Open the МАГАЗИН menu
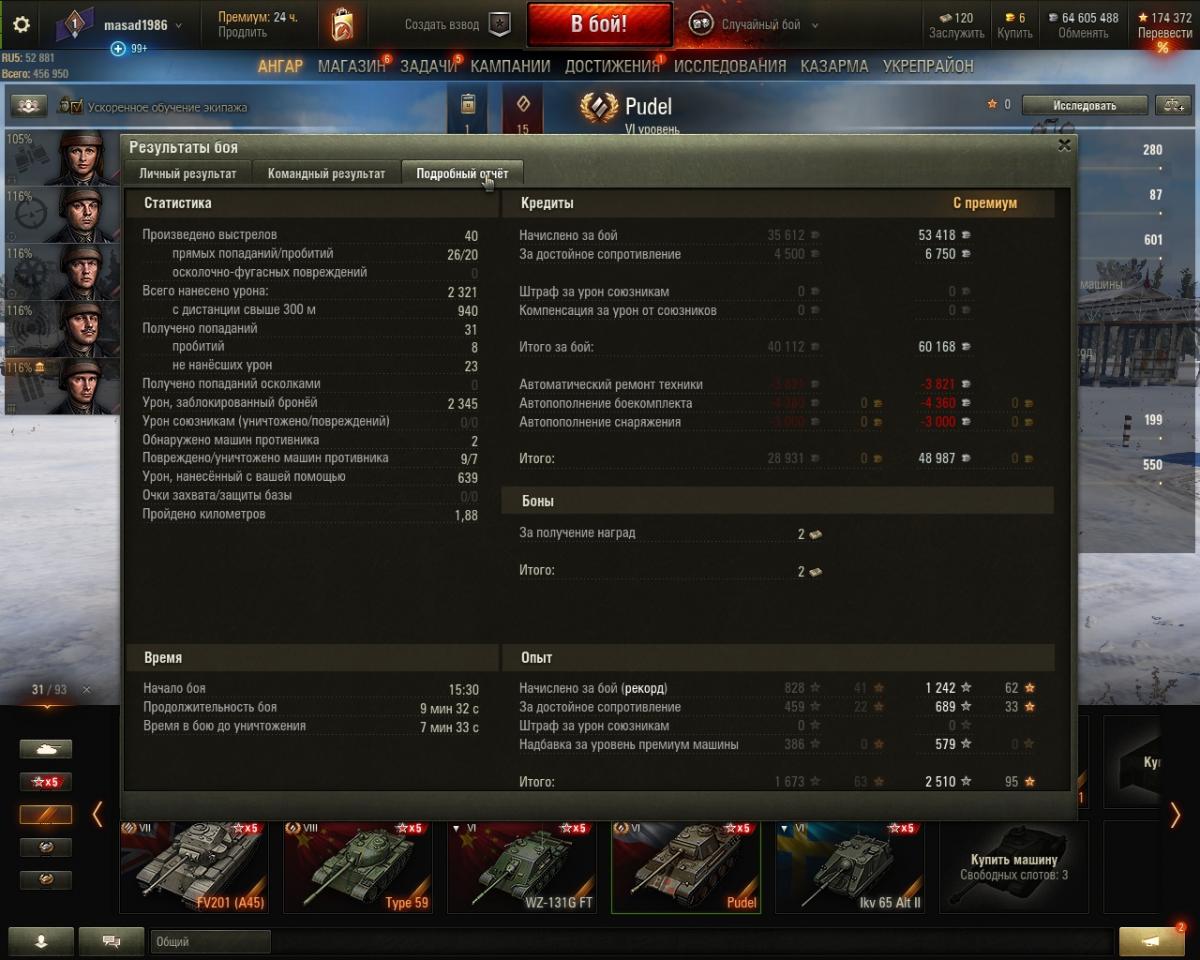 point(351,66)
